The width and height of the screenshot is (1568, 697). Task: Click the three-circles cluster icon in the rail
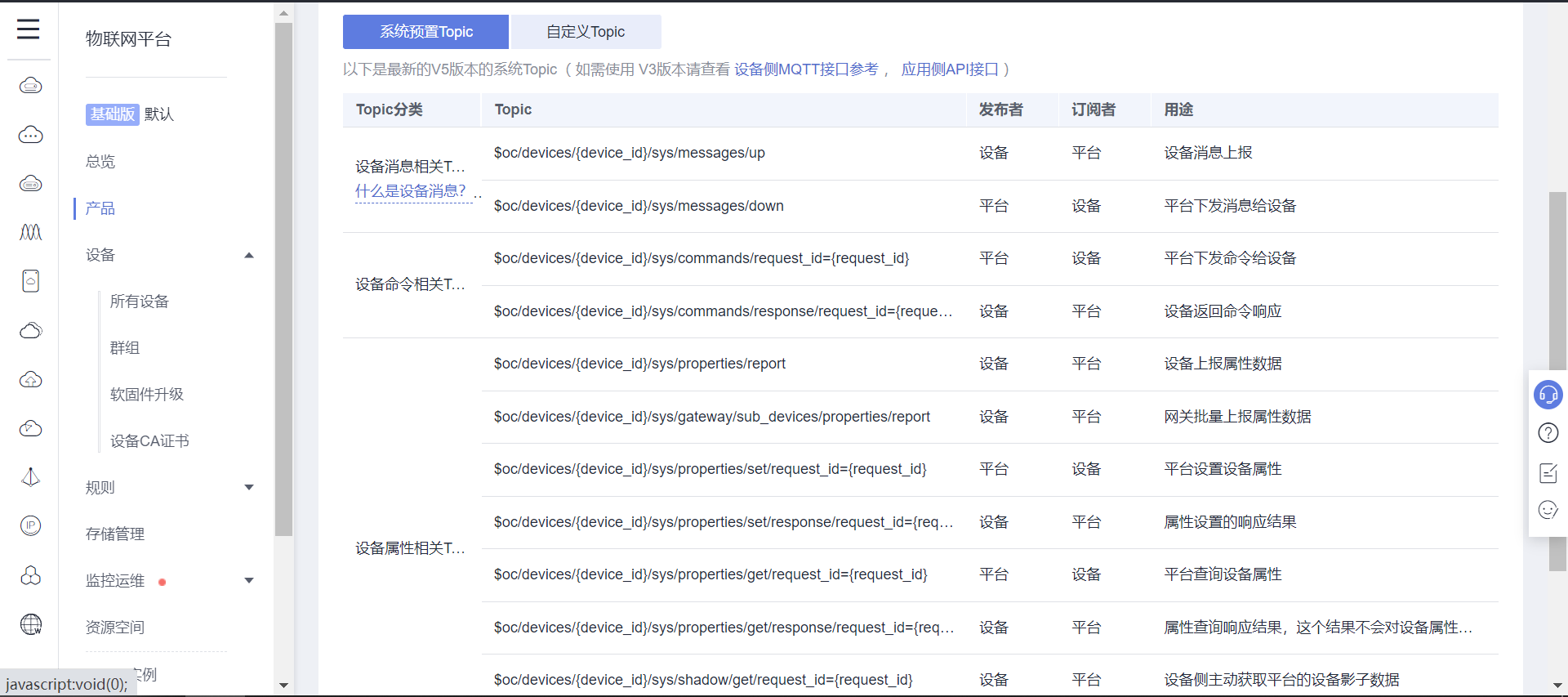(30, 575)
